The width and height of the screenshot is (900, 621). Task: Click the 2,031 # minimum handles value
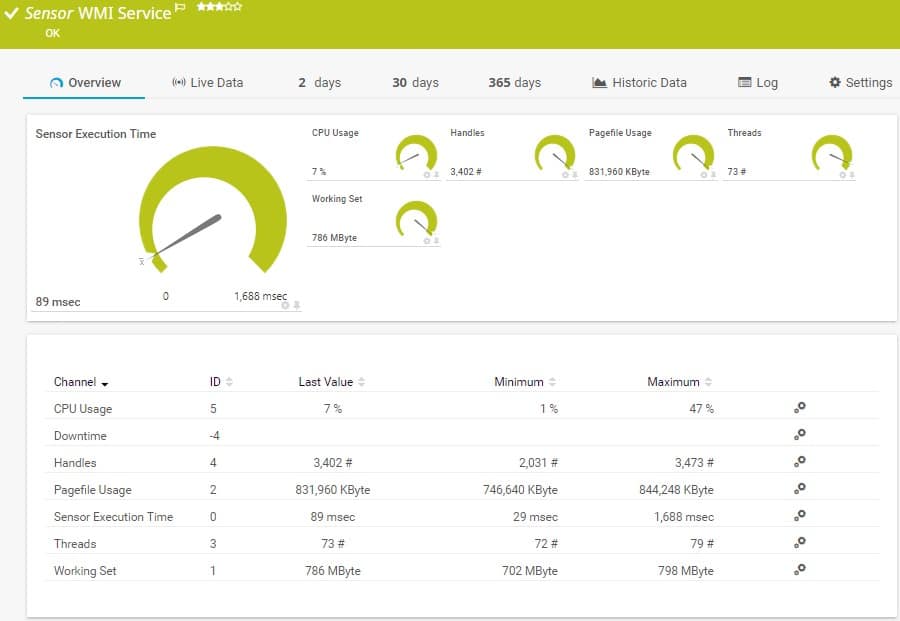tap(538, 463)
